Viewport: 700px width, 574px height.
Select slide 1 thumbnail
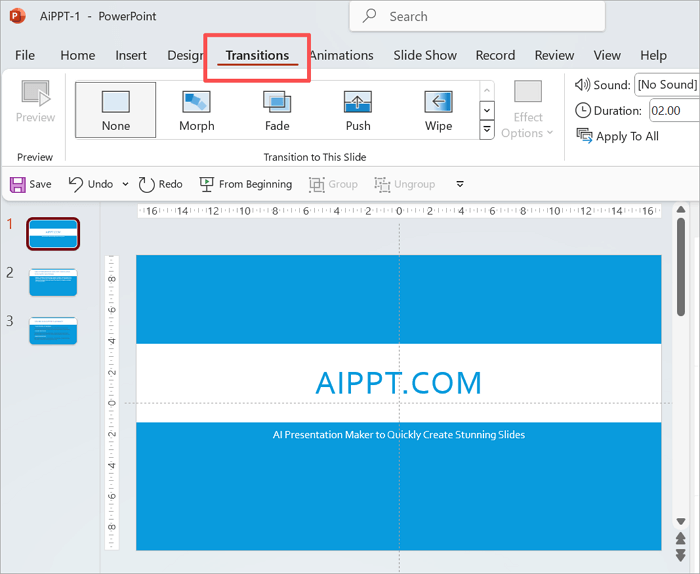point(53,234)
